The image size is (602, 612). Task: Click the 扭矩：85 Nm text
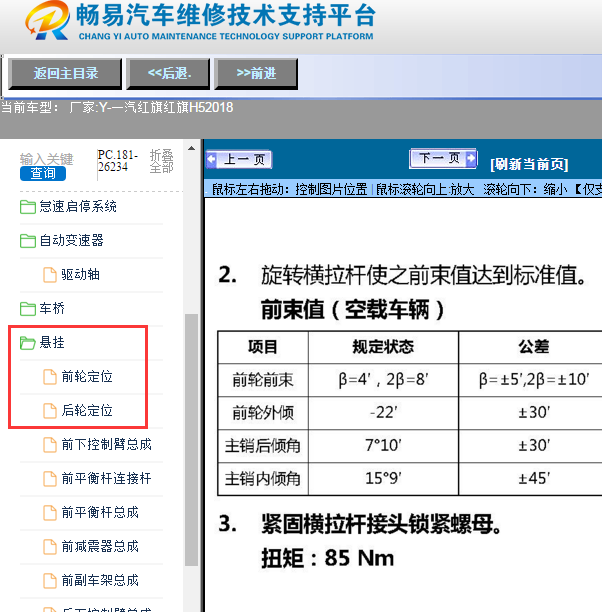(327, 558)
